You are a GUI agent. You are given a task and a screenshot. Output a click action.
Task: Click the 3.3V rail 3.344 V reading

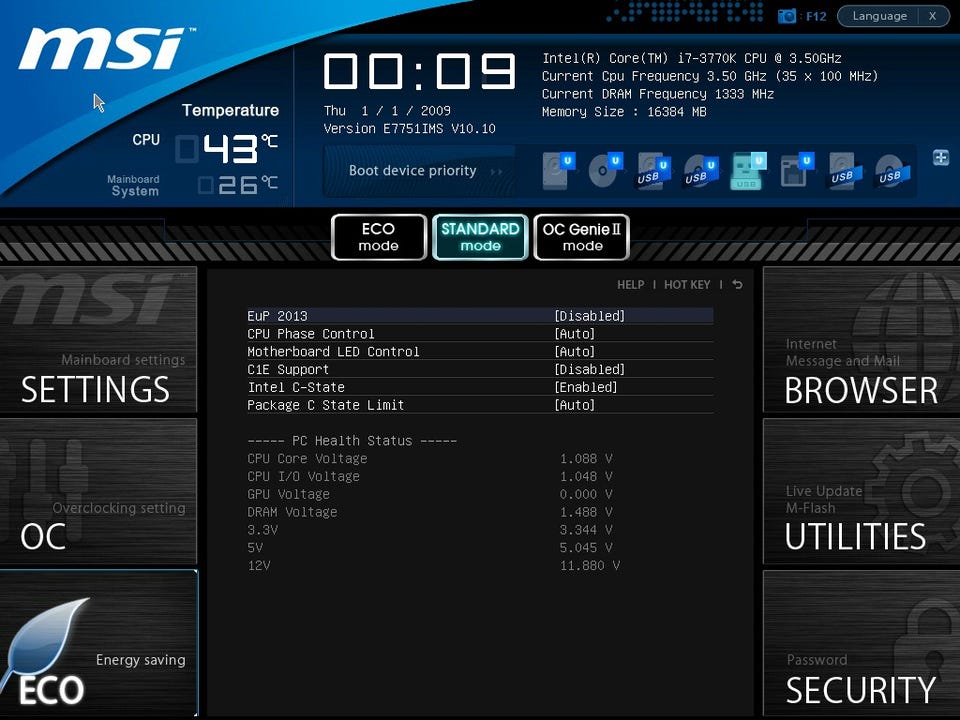[x=586, y=530]
